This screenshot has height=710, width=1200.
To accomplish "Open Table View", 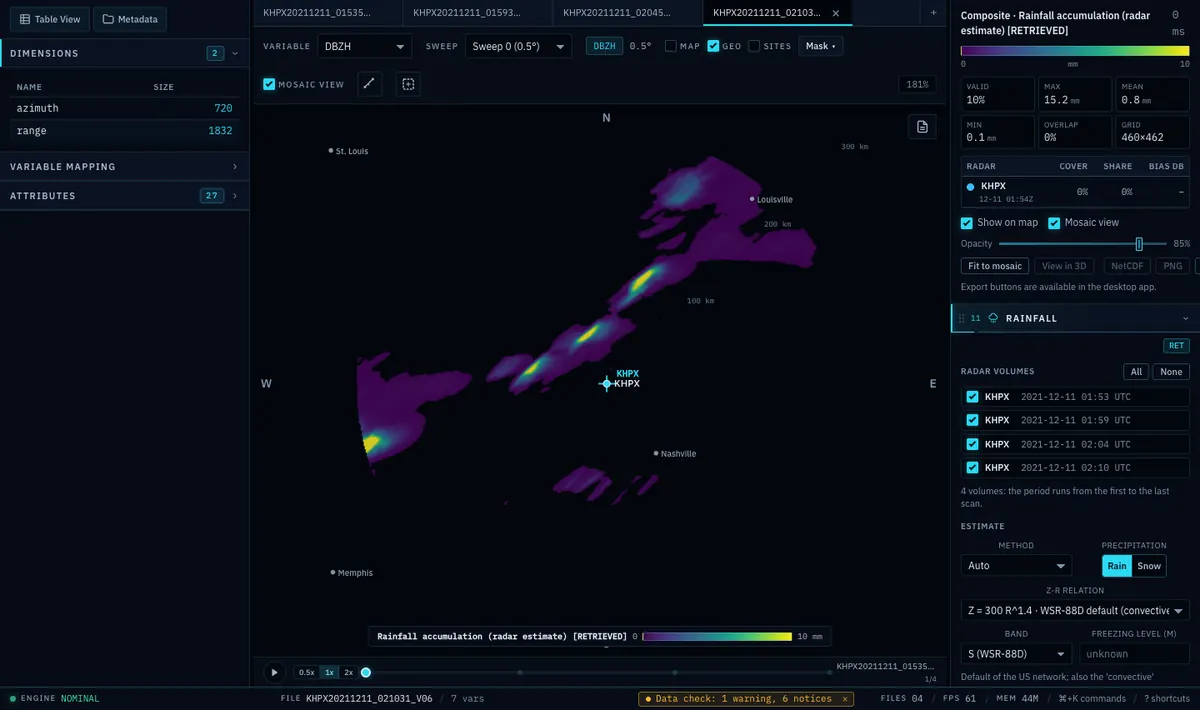I will click(50, 19).
